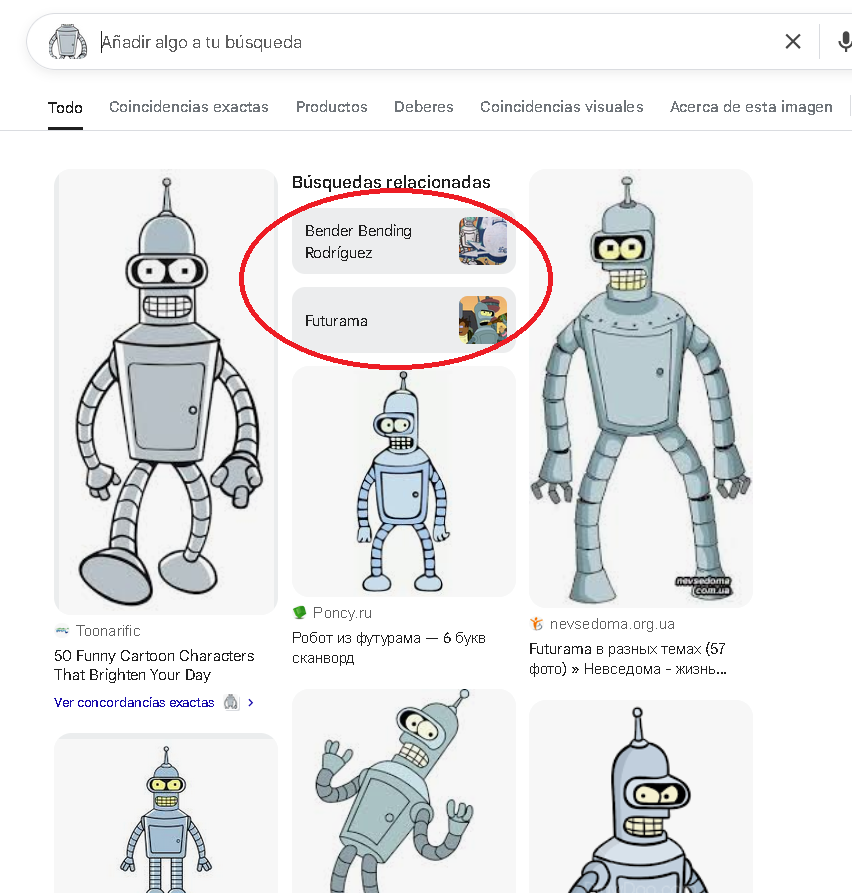Select the Deberes tab
852x893 pixels.
click(424, 106)
